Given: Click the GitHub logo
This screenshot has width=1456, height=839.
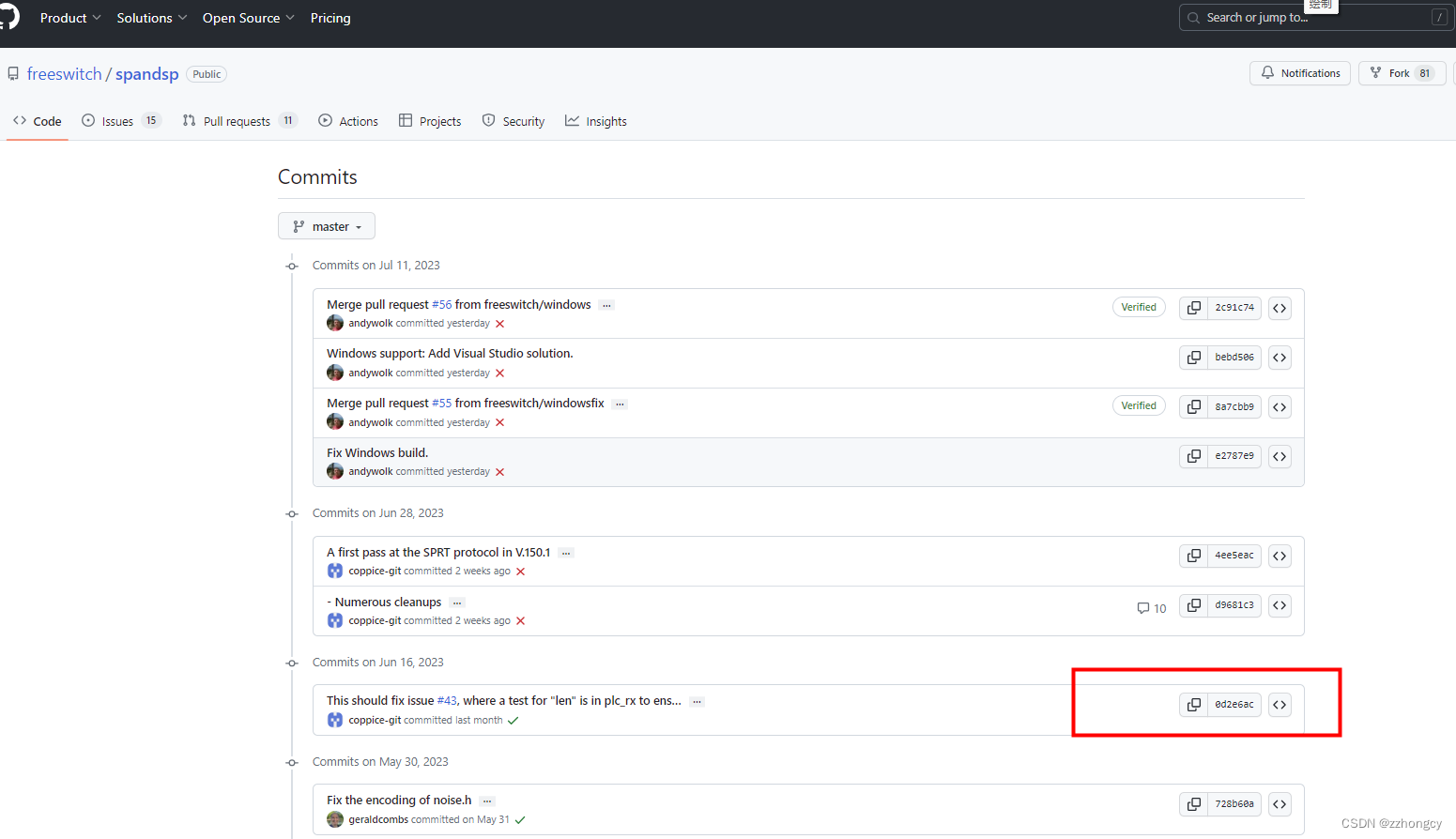Looking at the screenshot, I should coord(8,18).
